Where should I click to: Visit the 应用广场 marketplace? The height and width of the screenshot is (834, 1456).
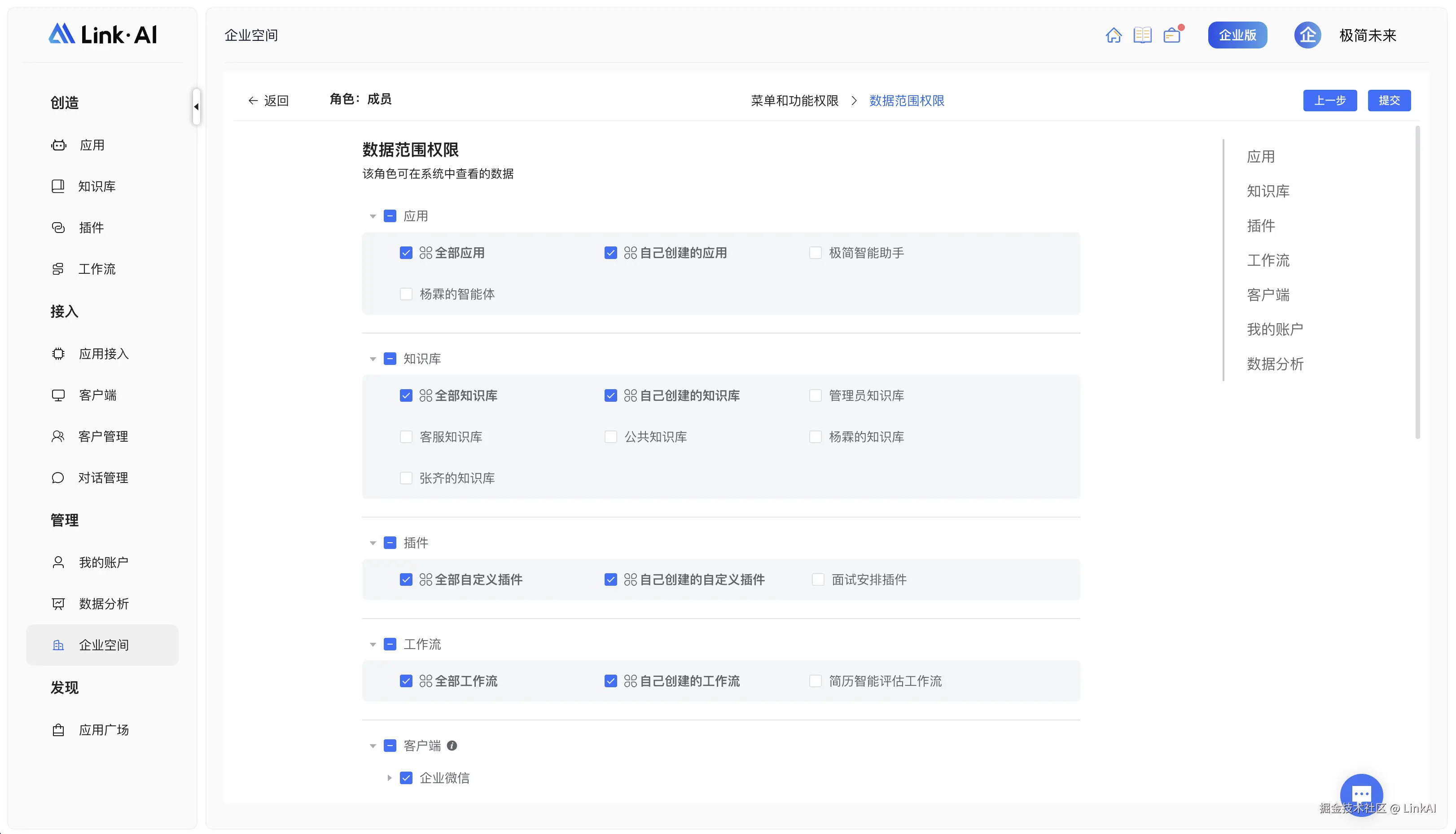[103, 729]
